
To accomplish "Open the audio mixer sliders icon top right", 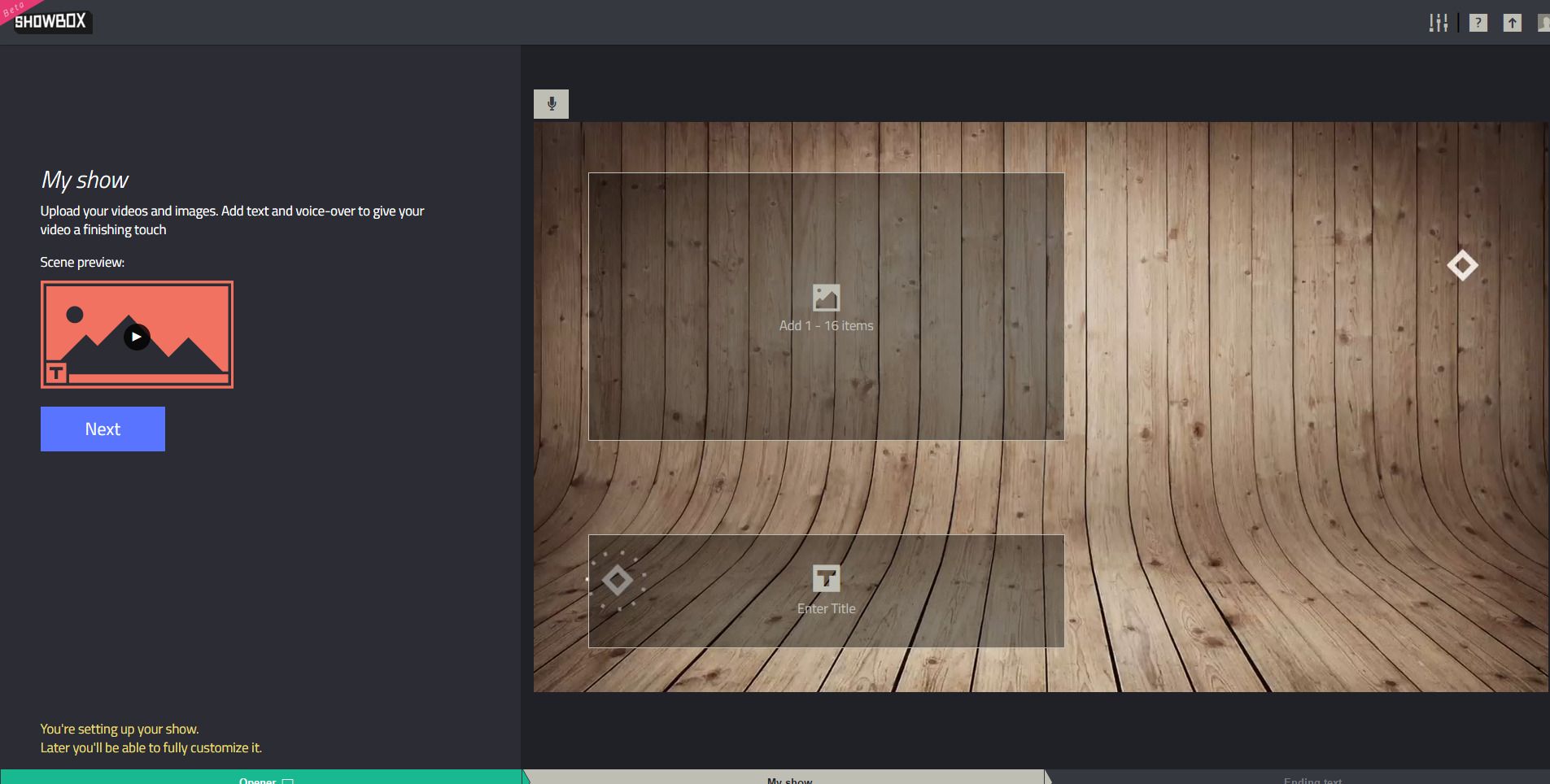I will point(1437,22).
